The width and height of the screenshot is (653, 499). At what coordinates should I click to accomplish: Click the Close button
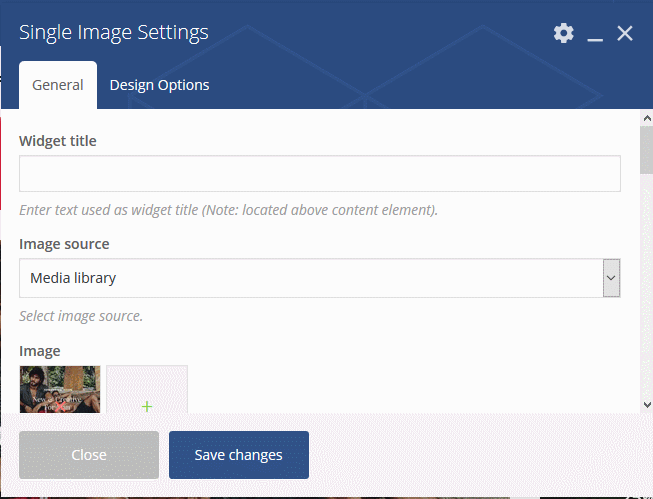point(89,455)
